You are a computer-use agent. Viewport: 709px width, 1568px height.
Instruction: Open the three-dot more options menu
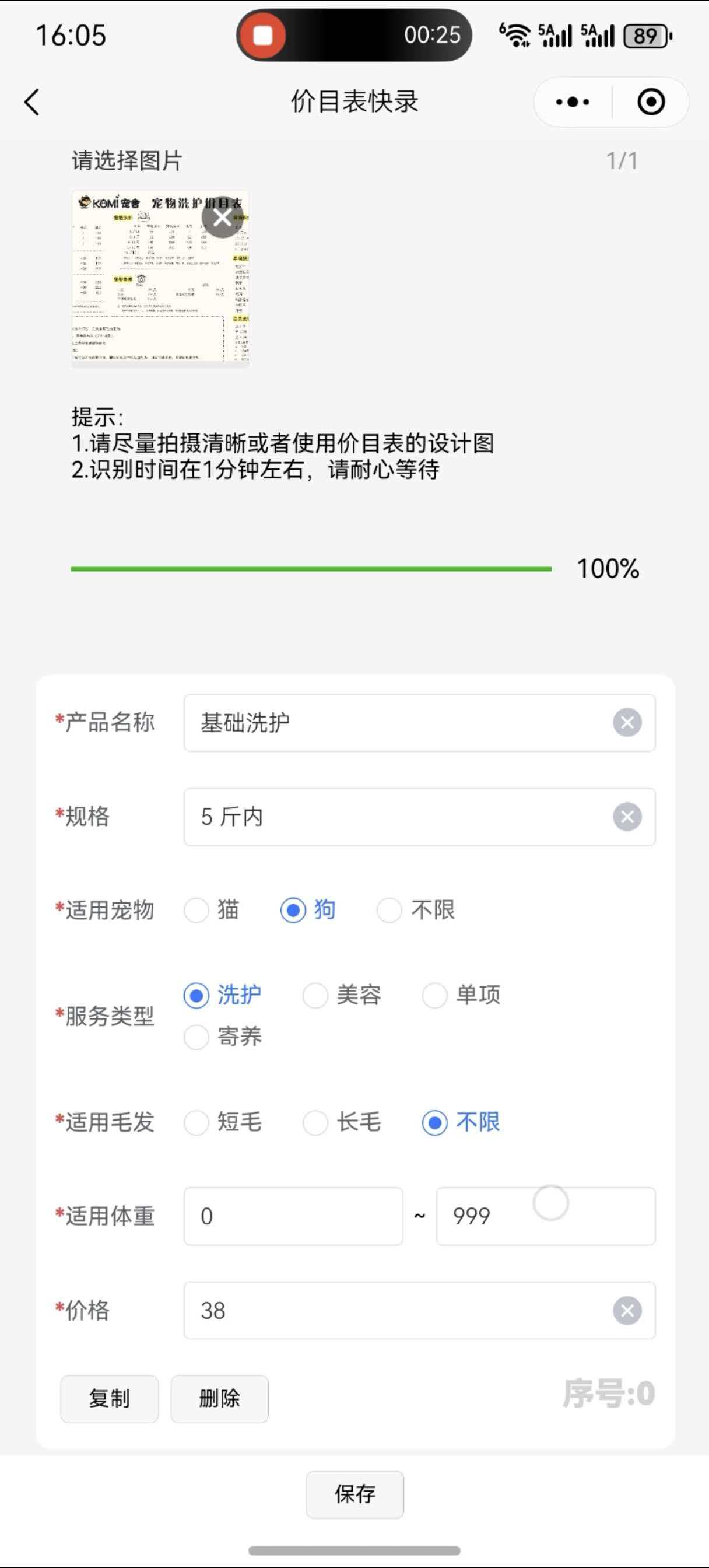572,102
